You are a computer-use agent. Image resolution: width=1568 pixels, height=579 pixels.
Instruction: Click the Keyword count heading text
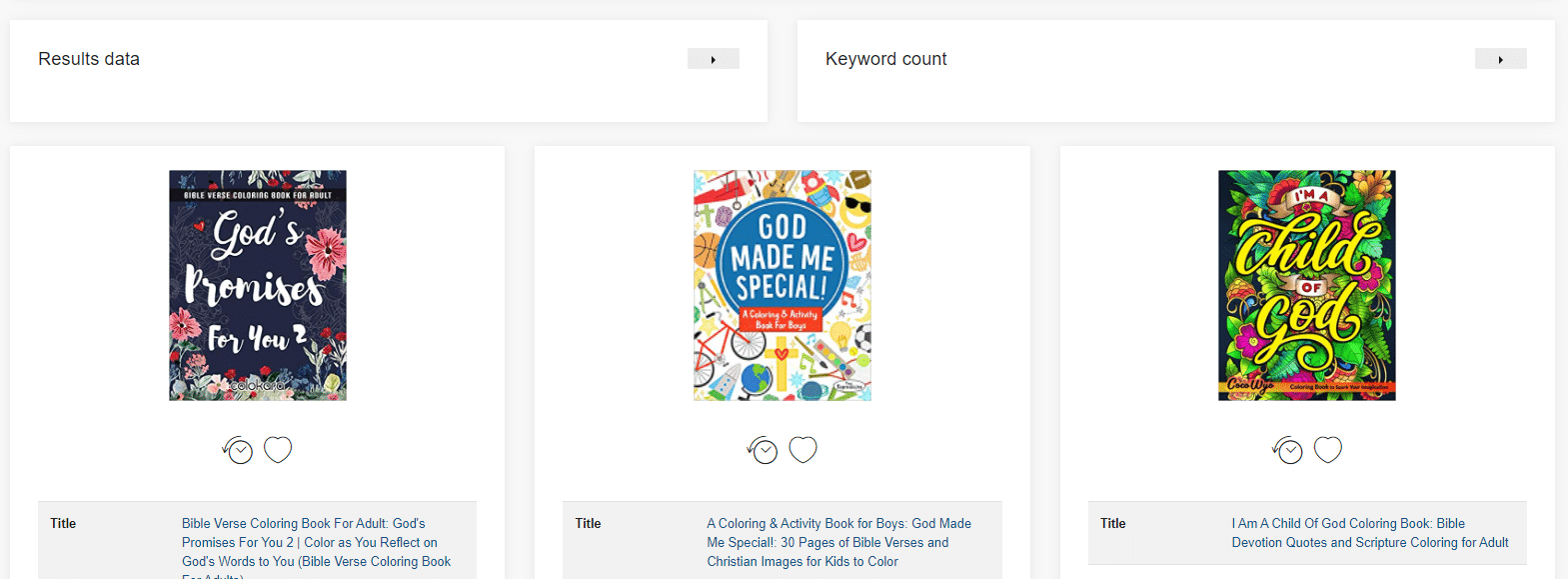pos(886,59)
